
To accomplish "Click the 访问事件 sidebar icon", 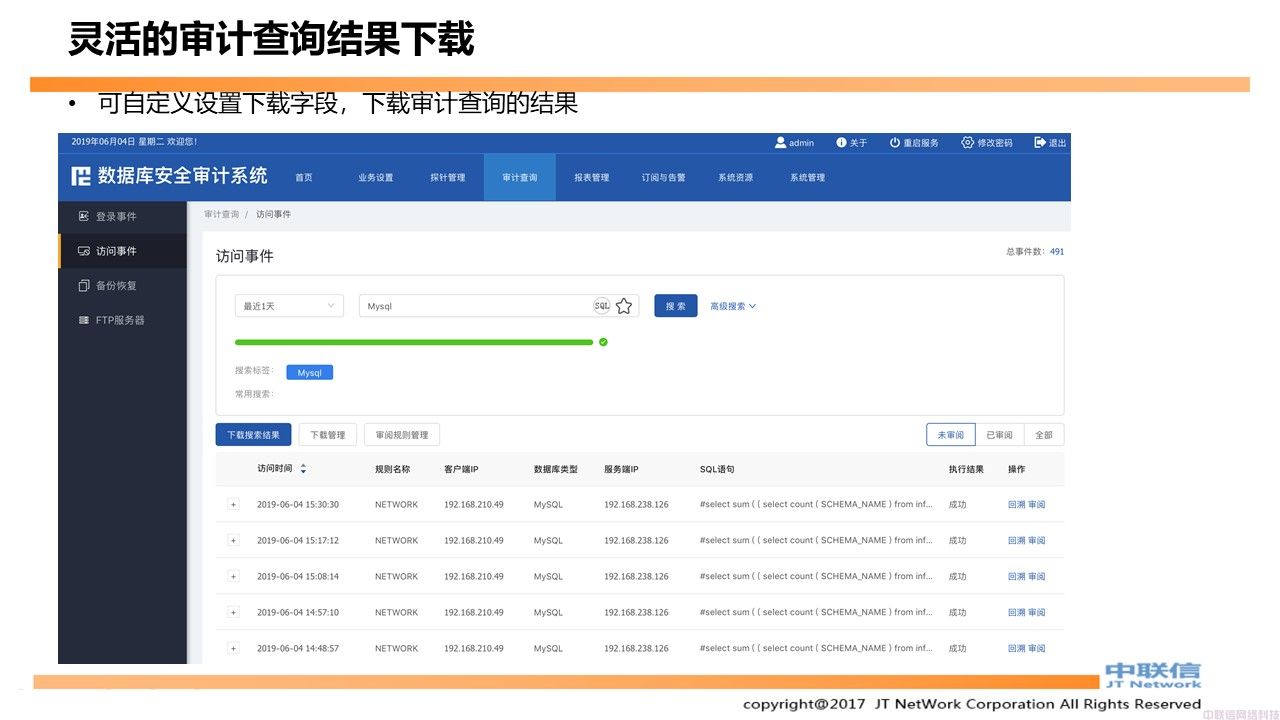I will click(x=84, y=251).
